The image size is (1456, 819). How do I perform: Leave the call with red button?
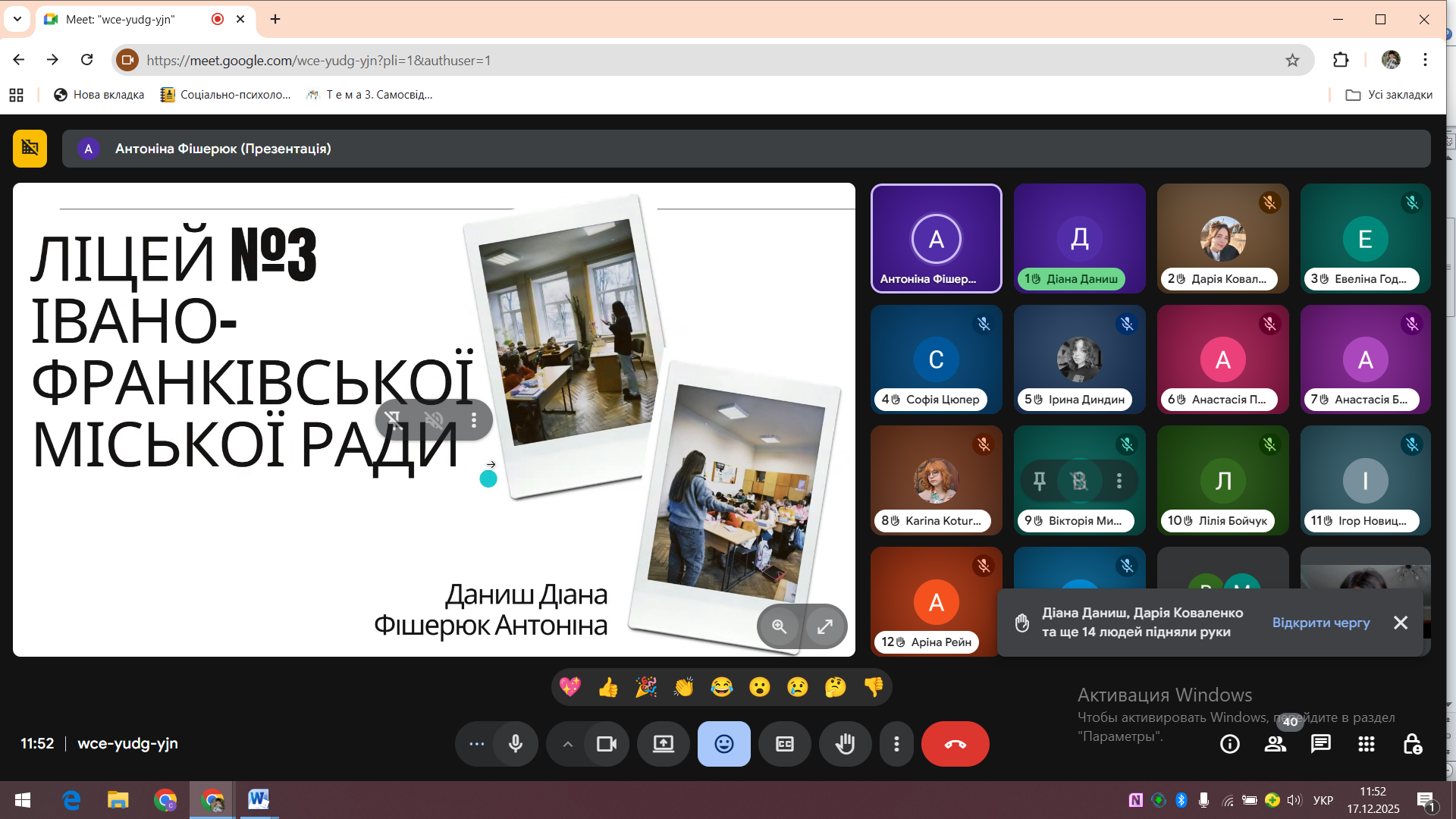click(955, 744)
